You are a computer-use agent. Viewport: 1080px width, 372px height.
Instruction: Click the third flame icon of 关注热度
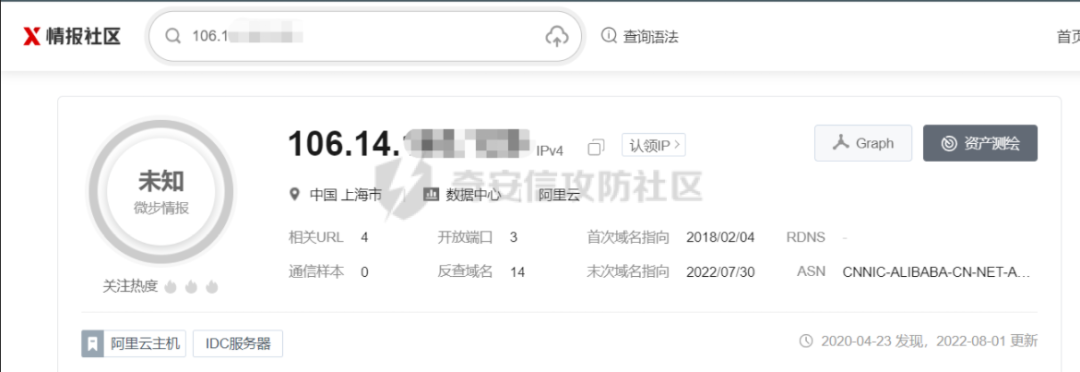pyautogui.click(x=211, y=287)
